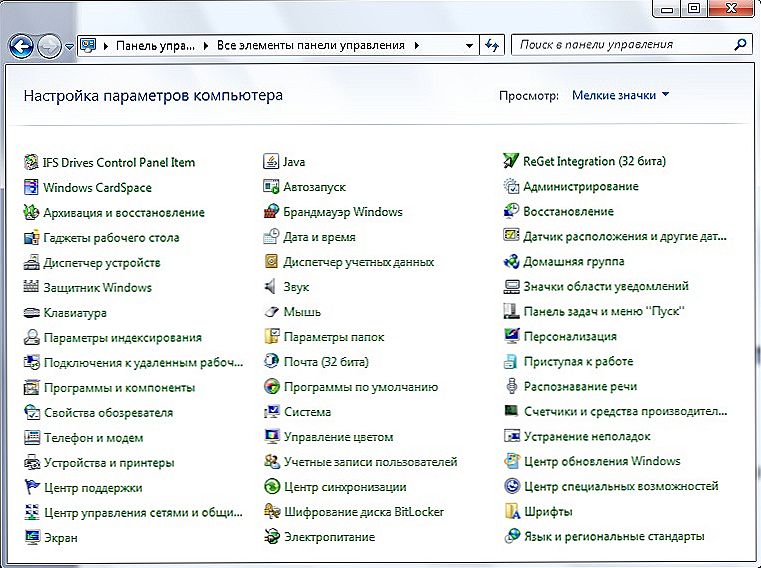Open the Архивация и восстановление icon
This screenshot has height=568, width=761.
[31, 212]
